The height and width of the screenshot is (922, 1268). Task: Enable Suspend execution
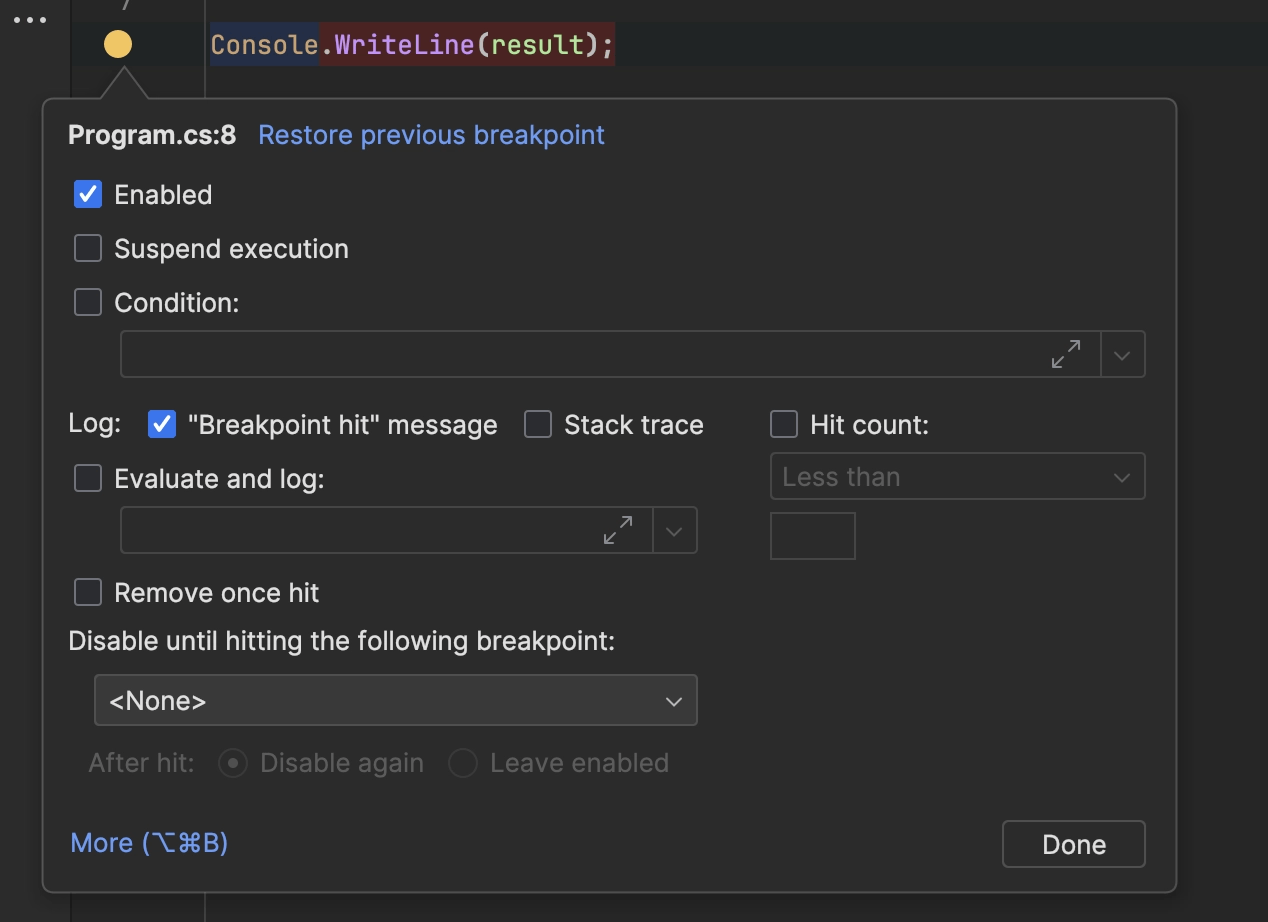[x=88, y=248]
